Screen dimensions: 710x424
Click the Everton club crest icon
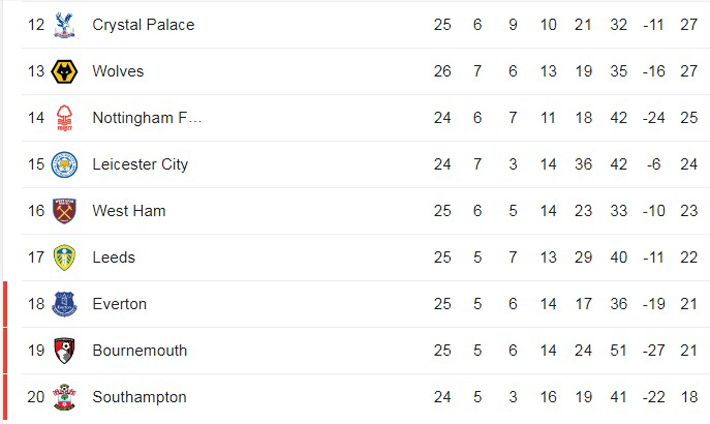pyautogui.click(x=65, y=304)
